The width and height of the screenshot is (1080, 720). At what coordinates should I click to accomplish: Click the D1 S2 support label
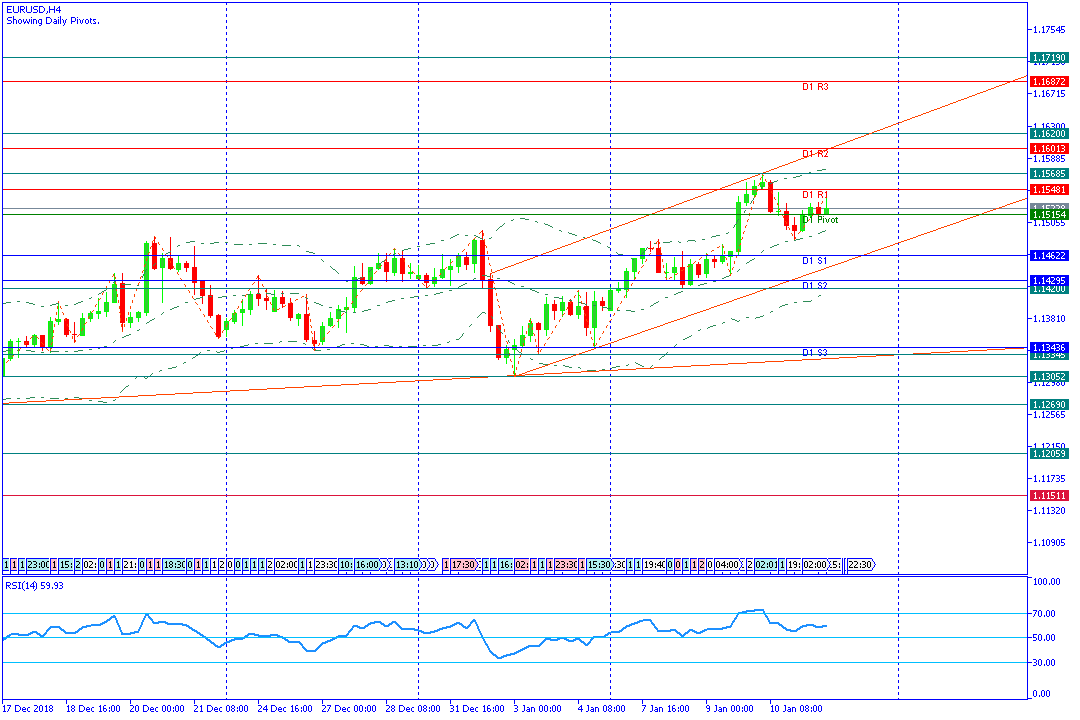tap(814, 285)
